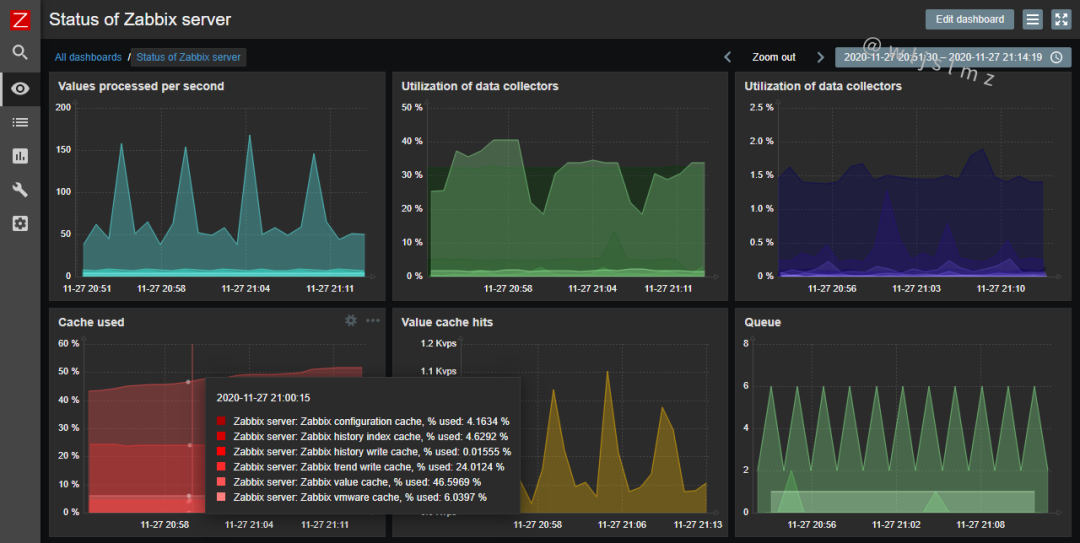Toggle fullscreen kiosk mode icon

point(1061,19)
